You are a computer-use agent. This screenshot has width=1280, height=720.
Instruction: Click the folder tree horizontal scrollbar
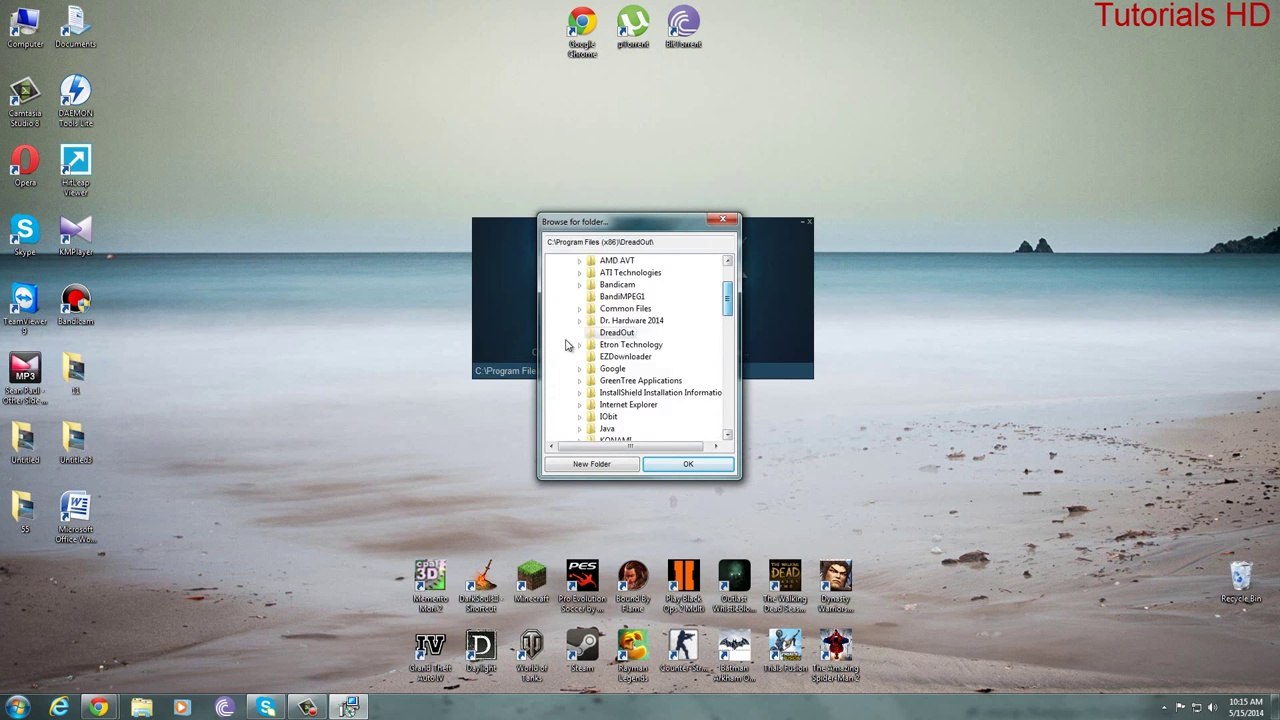[x=633, y=446]
